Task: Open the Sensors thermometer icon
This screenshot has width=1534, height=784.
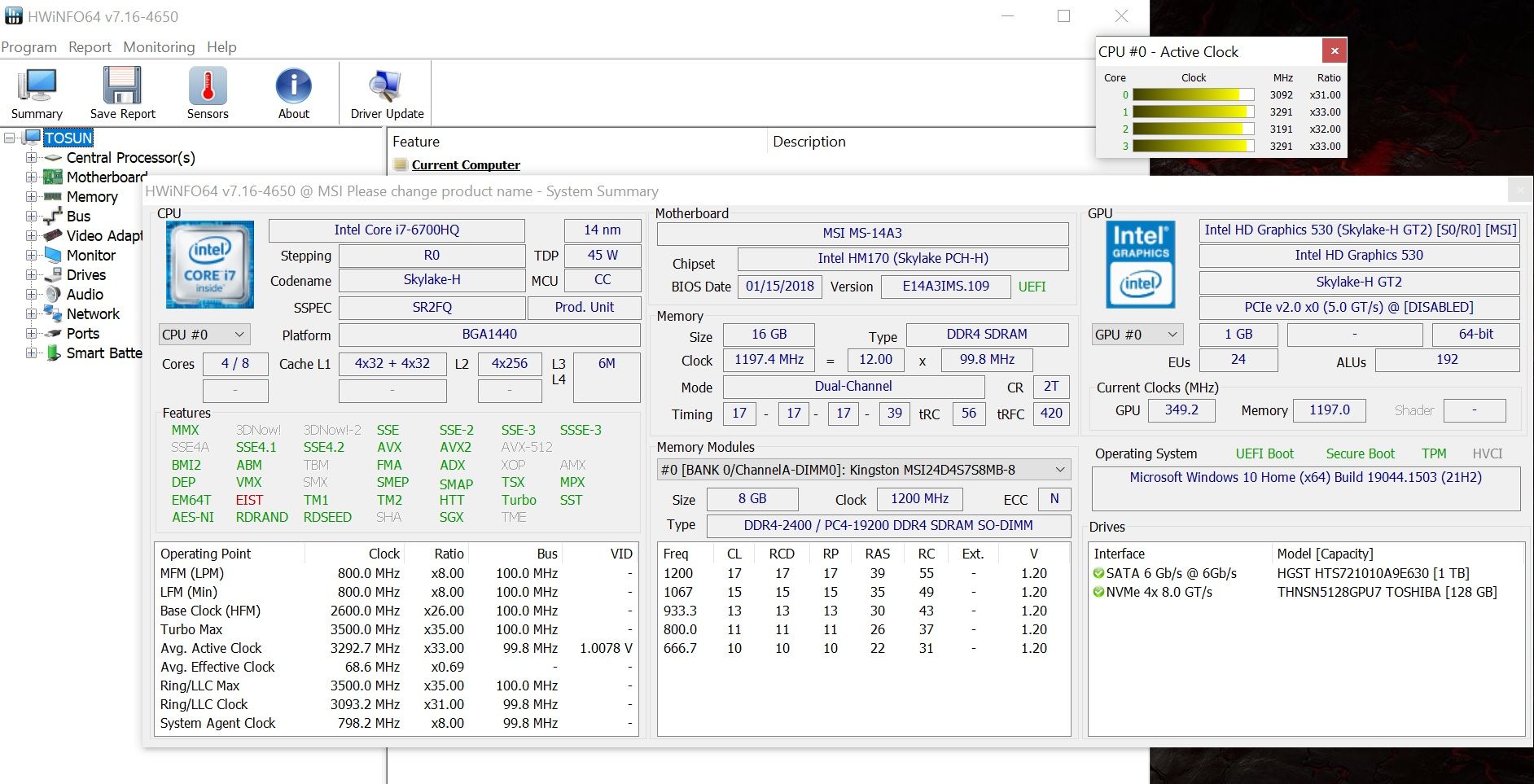Action: point(208,86)
